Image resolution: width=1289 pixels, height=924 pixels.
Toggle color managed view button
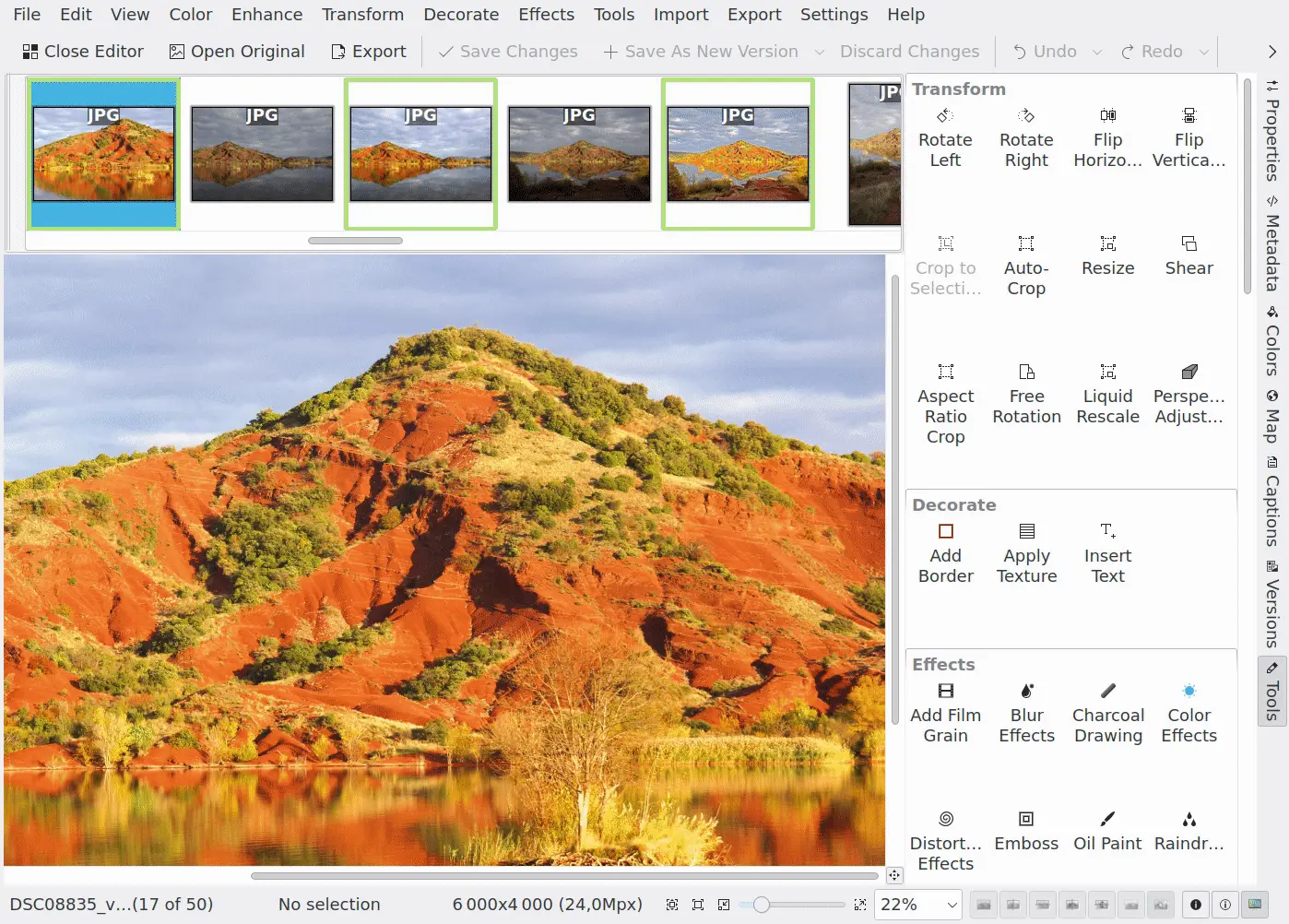click(x=1254, y=905)
